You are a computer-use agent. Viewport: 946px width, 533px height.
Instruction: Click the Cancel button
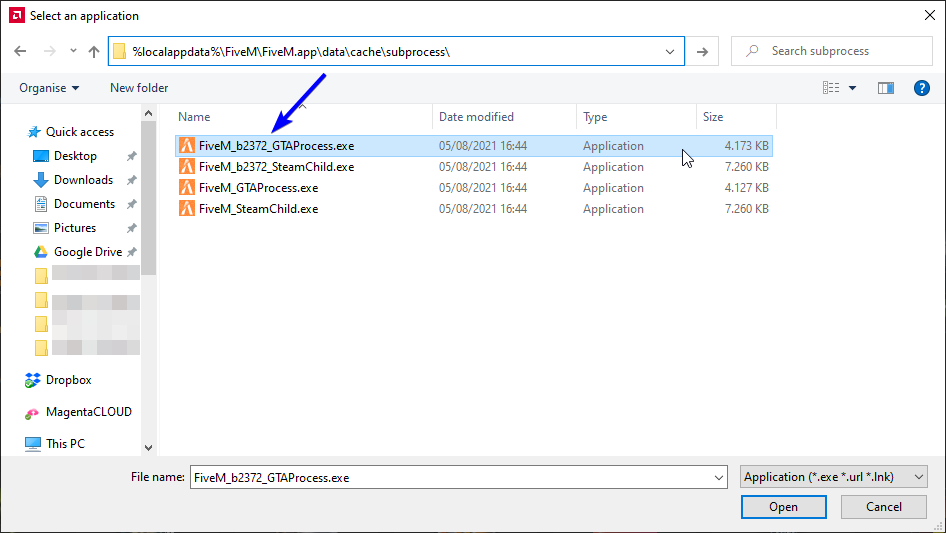pos(883,507)
